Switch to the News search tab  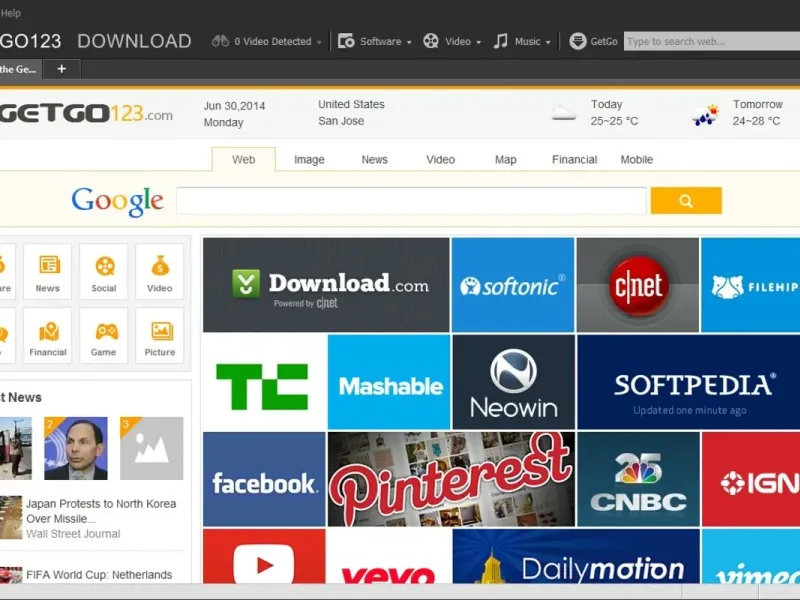tap(374, 160)
